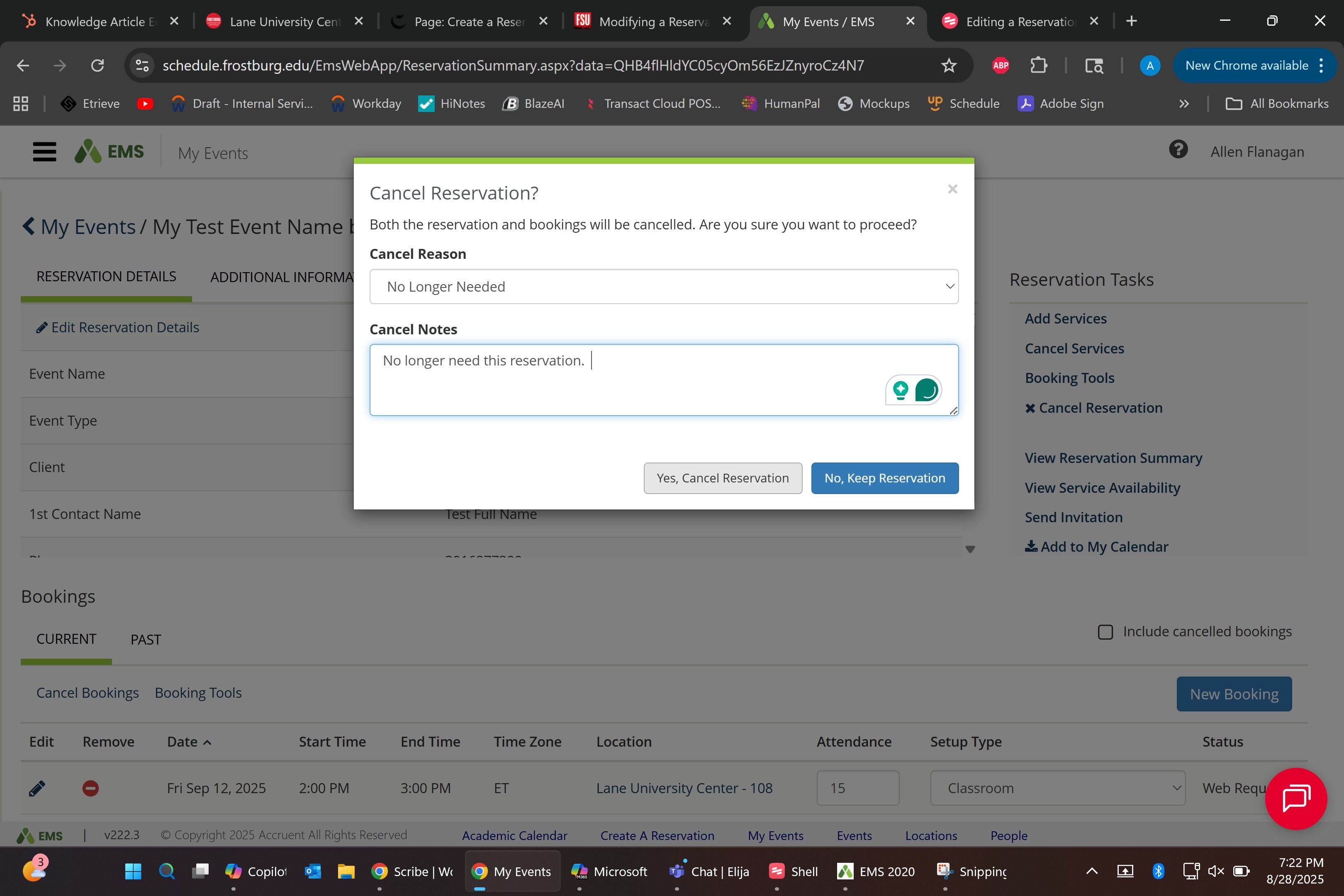Open the Cancel Reason dropdown

point(663,286)
